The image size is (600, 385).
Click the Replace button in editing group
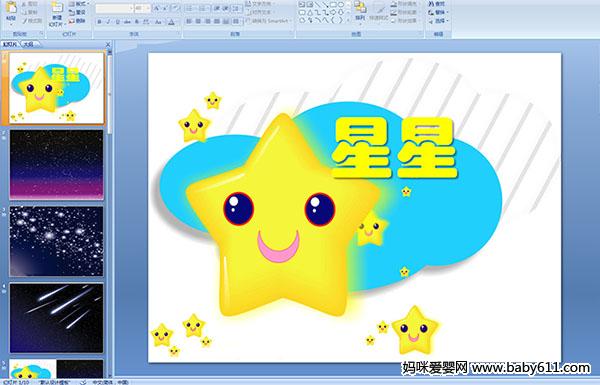click(x=437, y=12)
